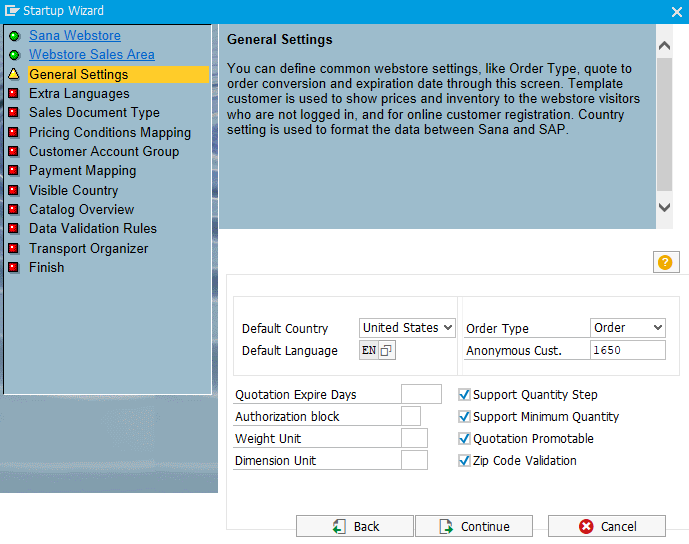Select the Catalog Overview step
The height and width of the screenshot is (544, 689).
[81, 210]
